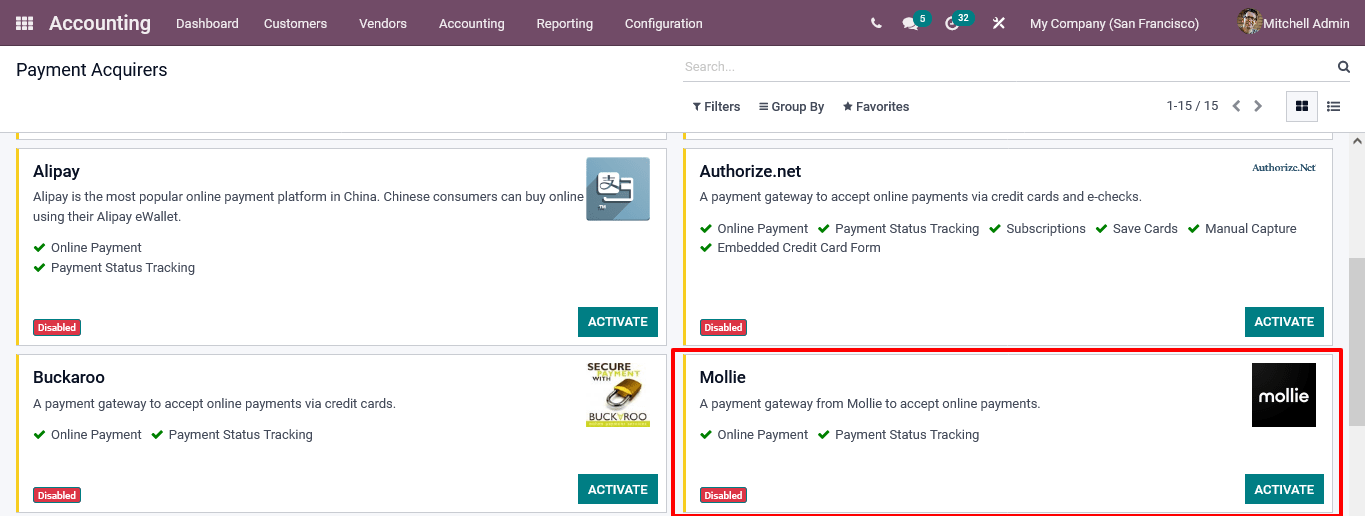Screen dimensions: 1365x516
Task: Click the Accounting app title
Action: tap(100, 23)
